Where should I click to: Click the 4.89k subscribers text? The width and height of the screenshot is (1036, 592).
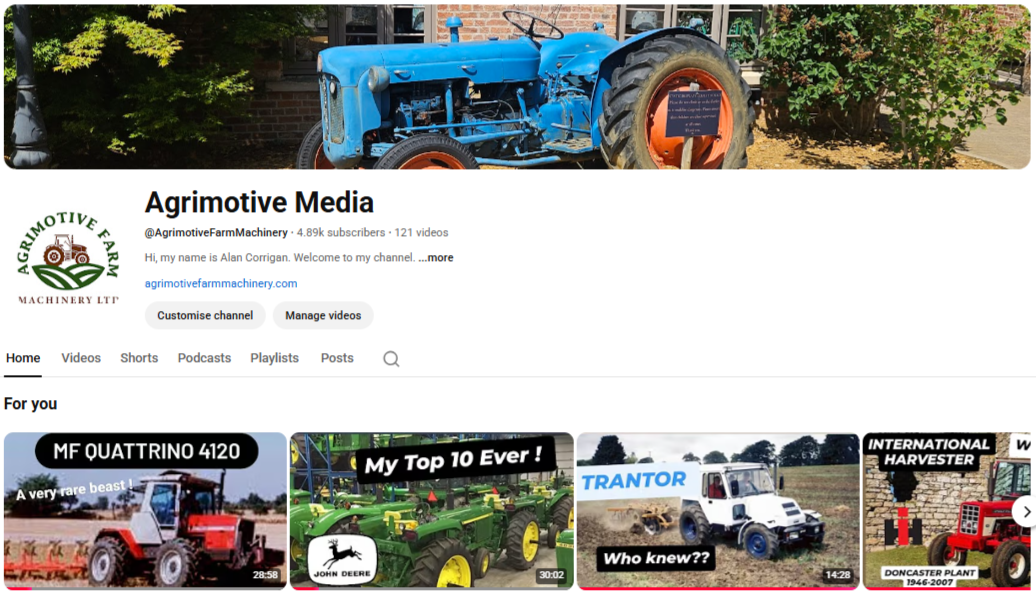[341, 233]
